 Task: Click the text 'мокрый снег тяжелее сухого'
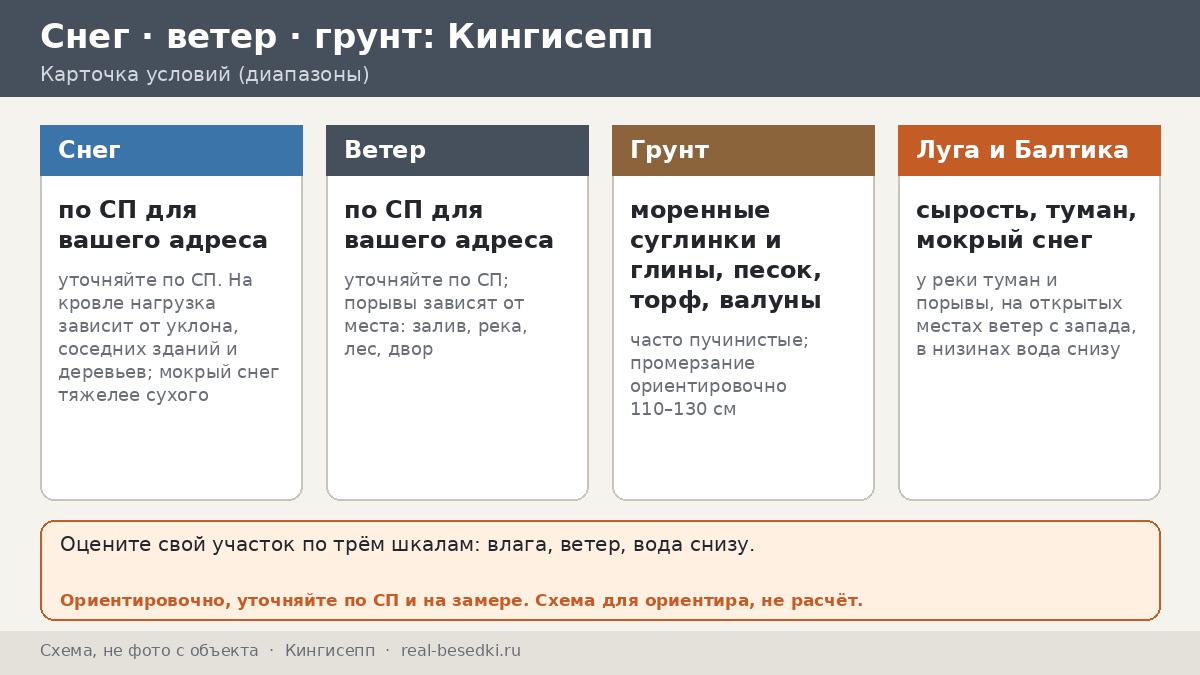pos(169,384)
